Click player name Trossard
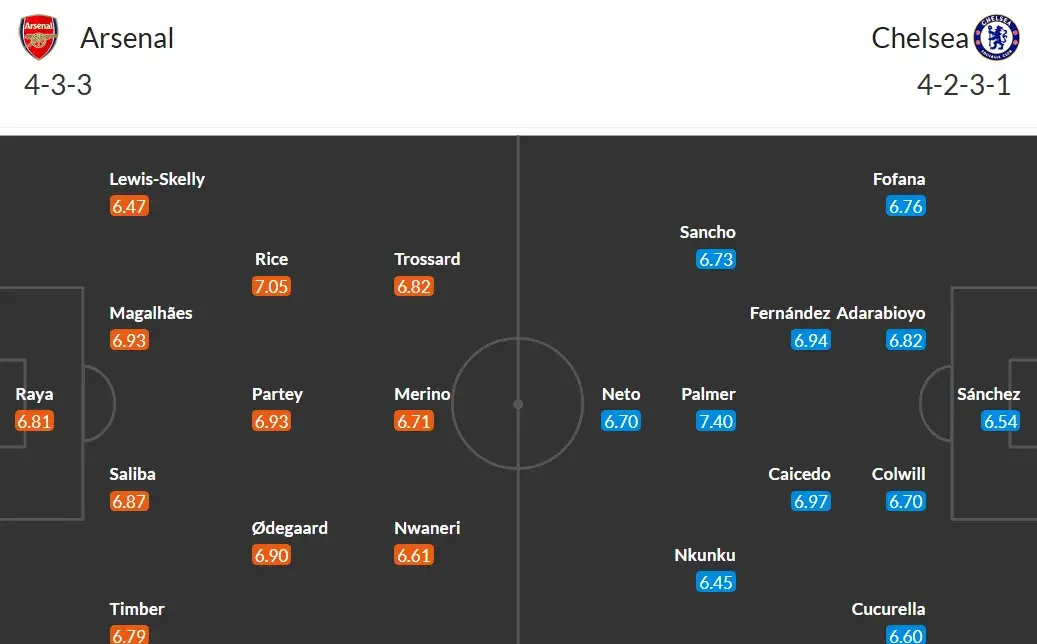 point(427,259)
